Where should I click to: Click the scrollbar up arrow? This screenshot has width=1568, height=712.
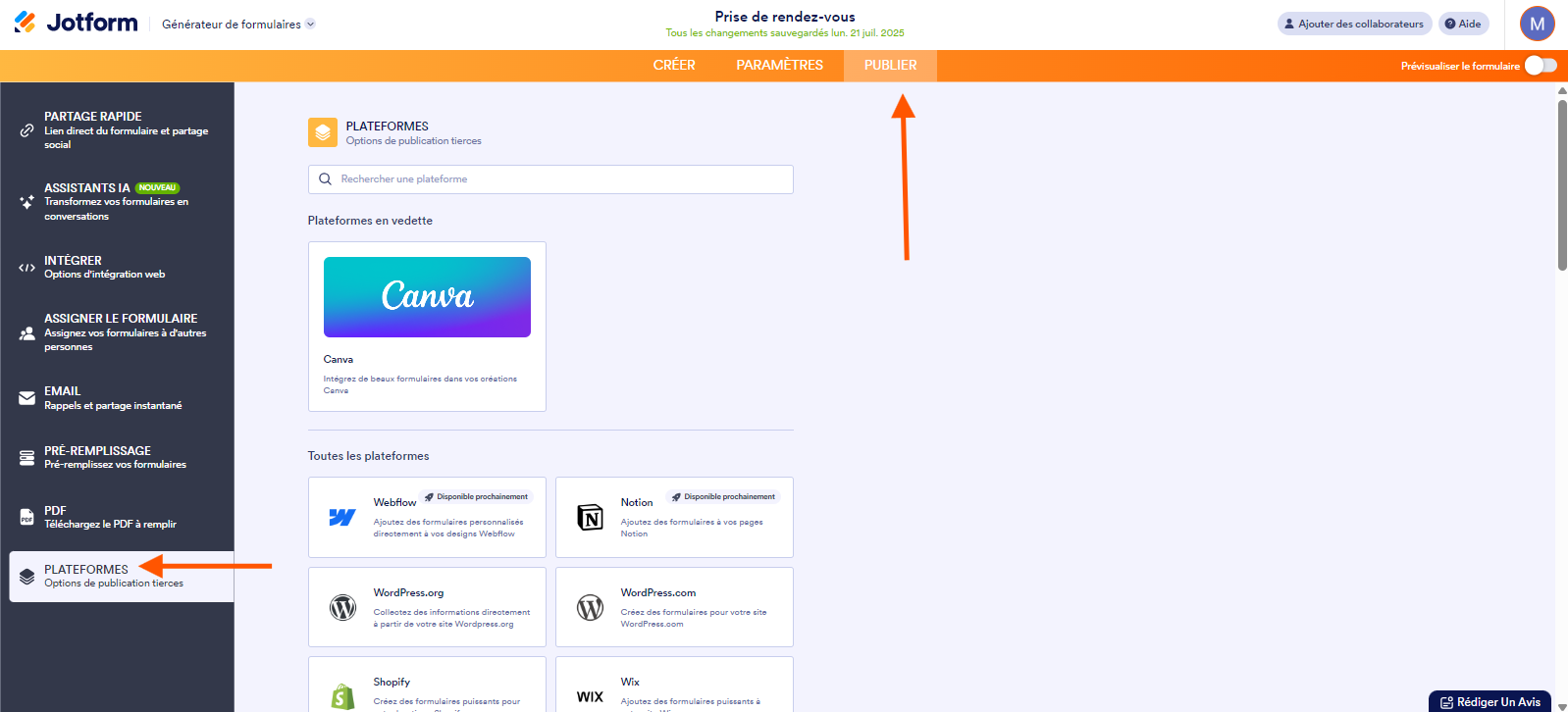1562,90
